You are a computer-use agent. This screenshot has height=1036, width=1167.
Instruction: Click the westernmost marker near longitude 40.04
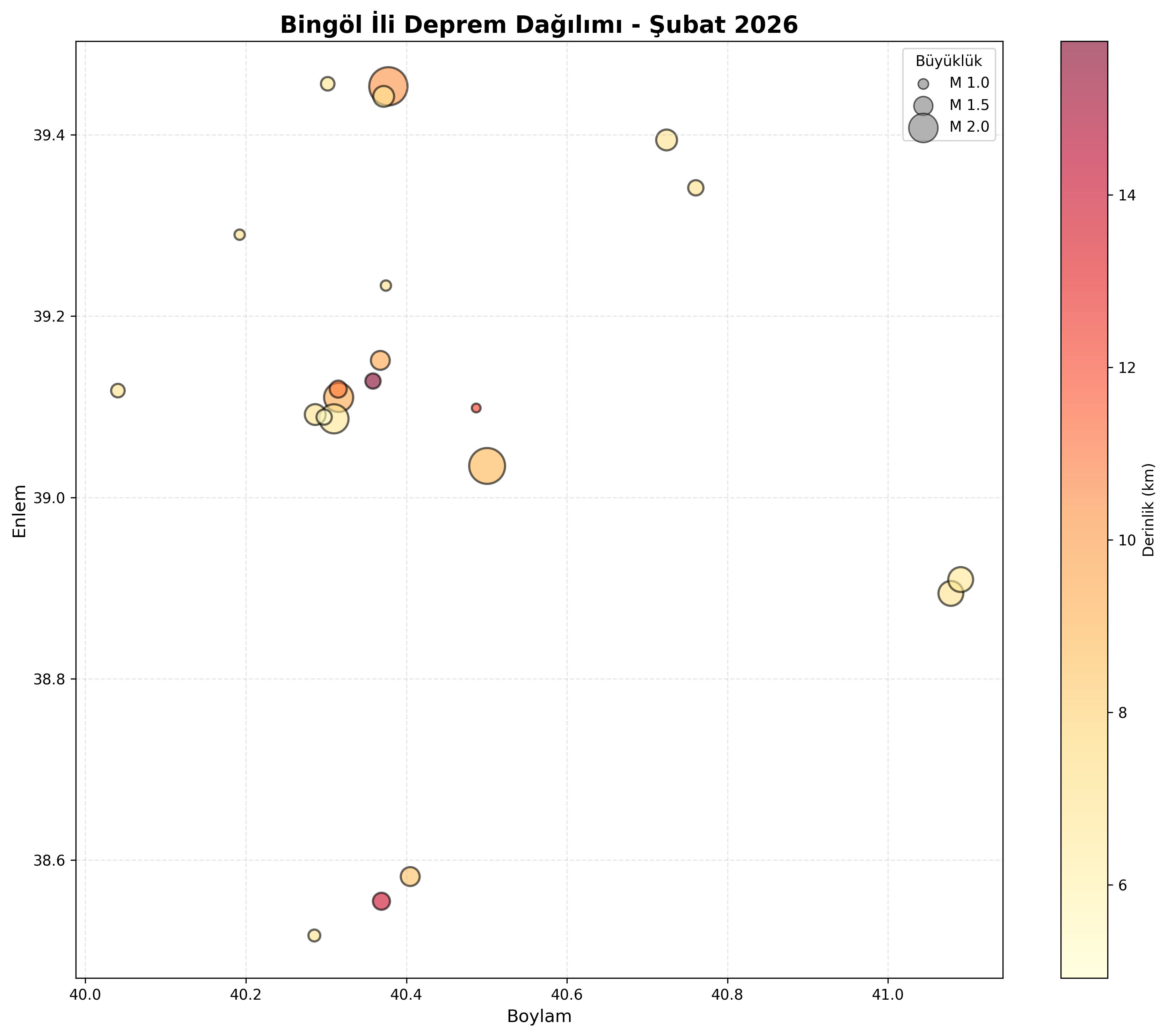tap(118, 390)
